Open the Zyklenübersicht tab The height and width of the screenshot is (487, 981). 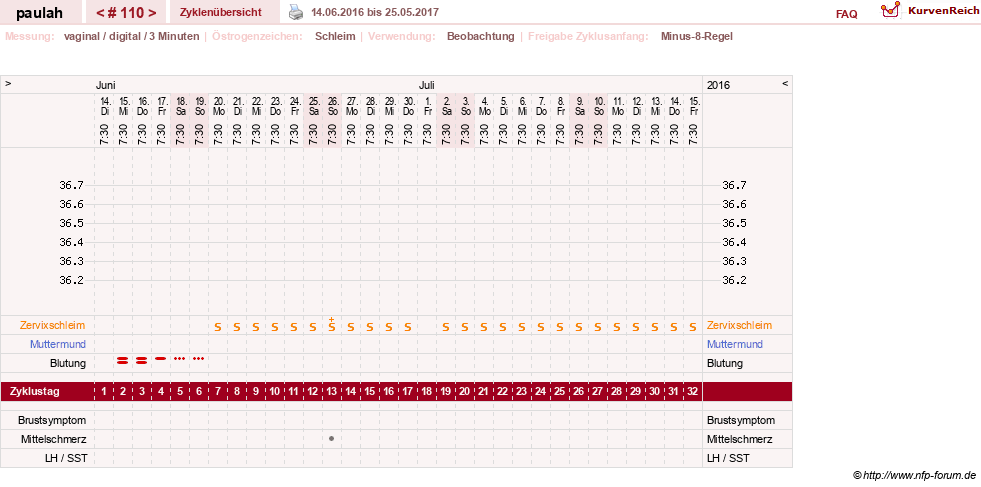(x=220, y=12)
